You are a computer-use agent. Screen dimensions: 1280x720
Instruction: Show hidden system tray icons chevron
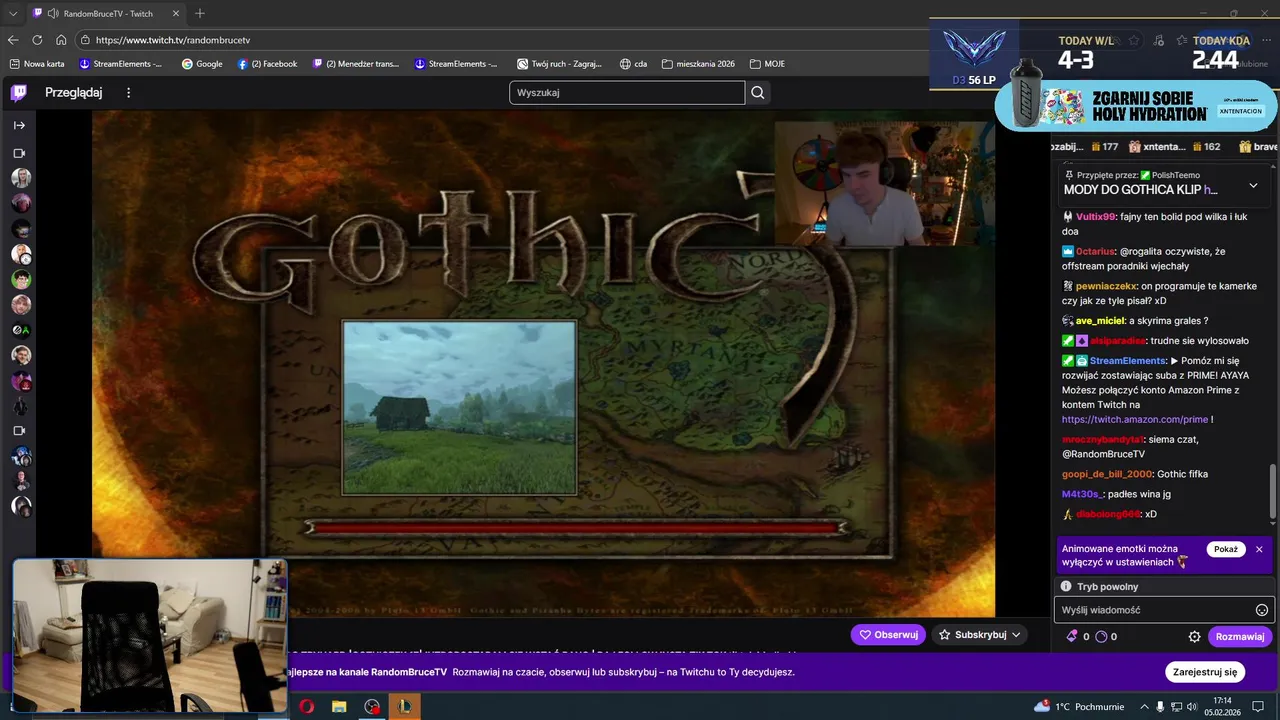pyautogui.click(x=1143, y=706)
